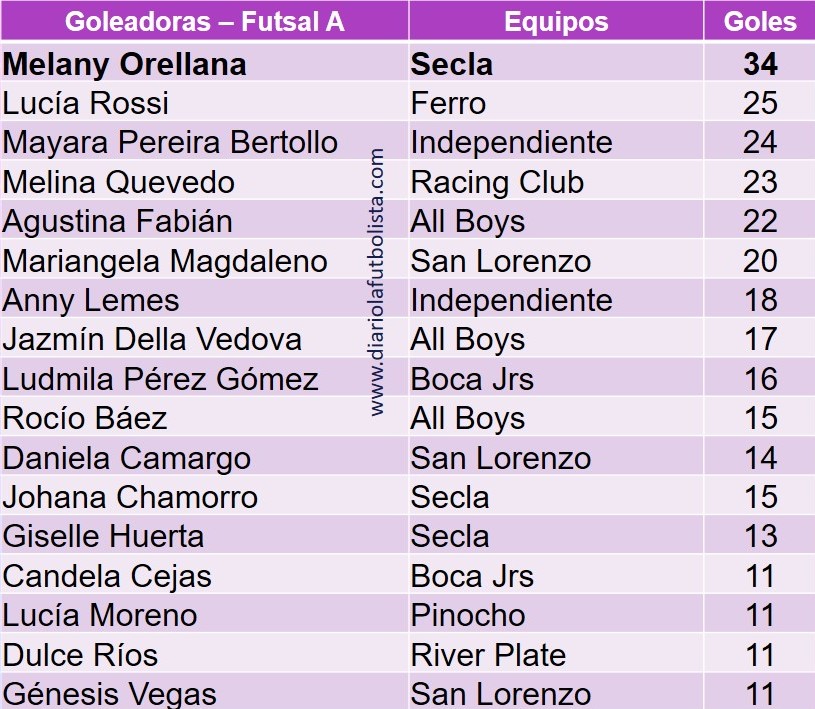Click the name Anny Lemes
Screen dimensions: 815x709
(91, 300)
